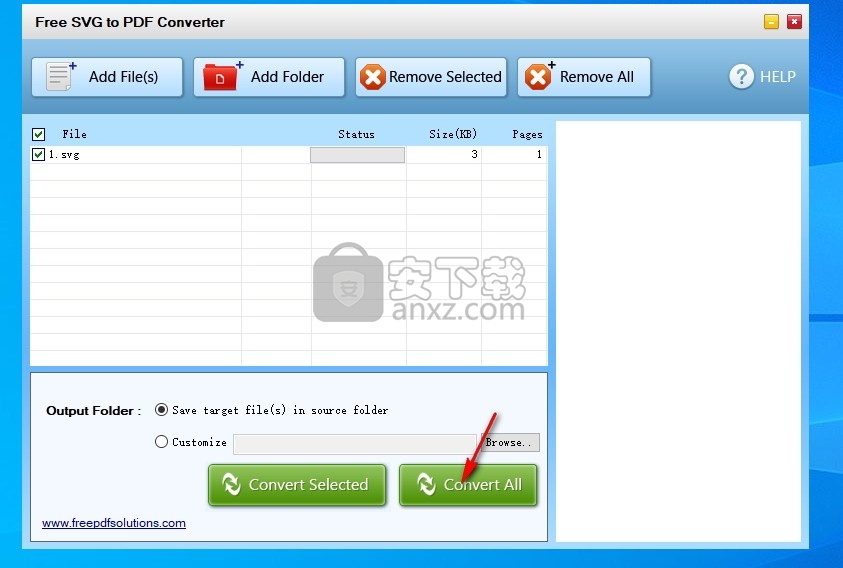Click the Add File(s) button

(107, 77)
